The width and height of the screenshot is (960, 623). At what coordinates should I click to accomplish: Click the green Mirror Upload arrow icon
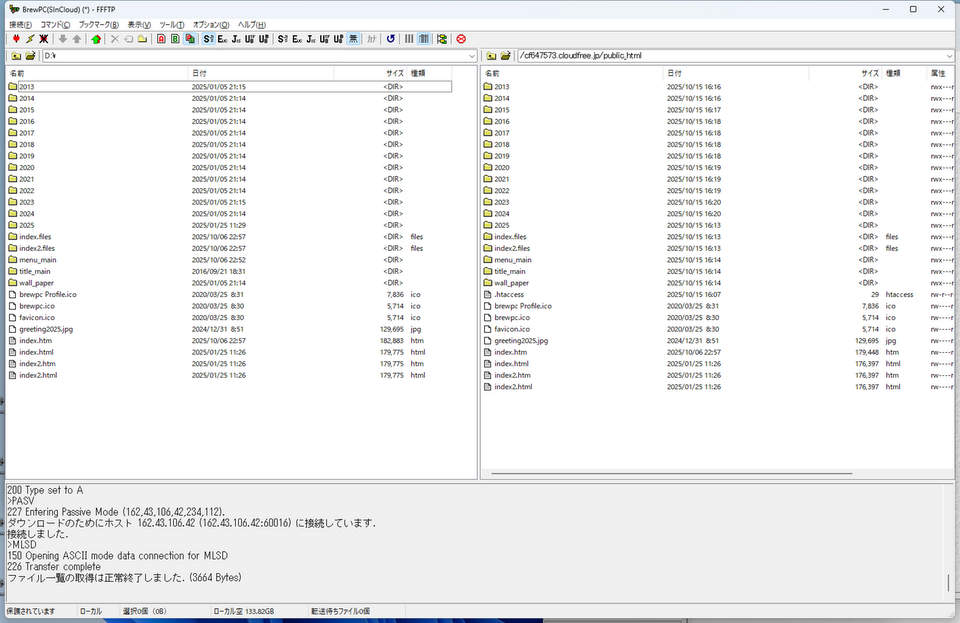click(96, 39)
